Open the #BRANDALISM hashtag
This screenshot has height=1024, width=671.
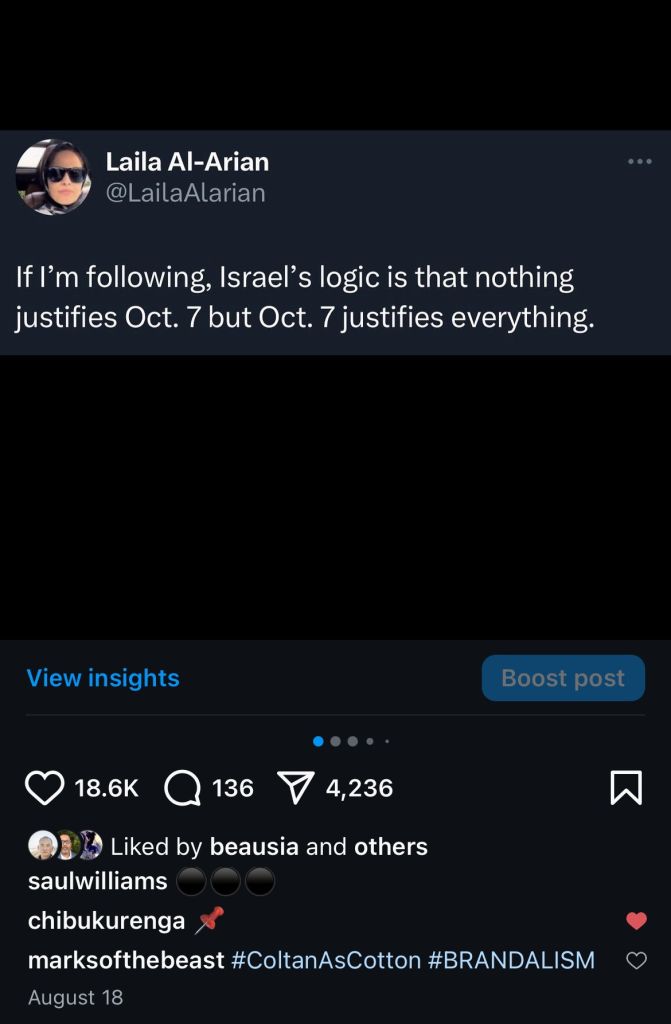(512, 960)
